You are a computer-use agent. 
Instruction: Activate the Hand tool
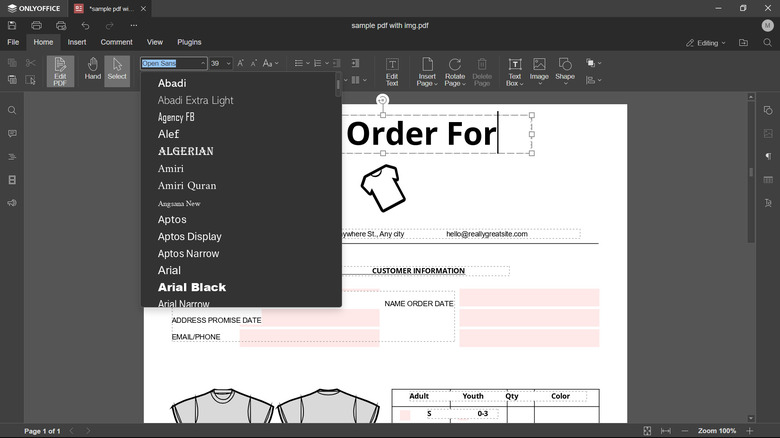92,70
